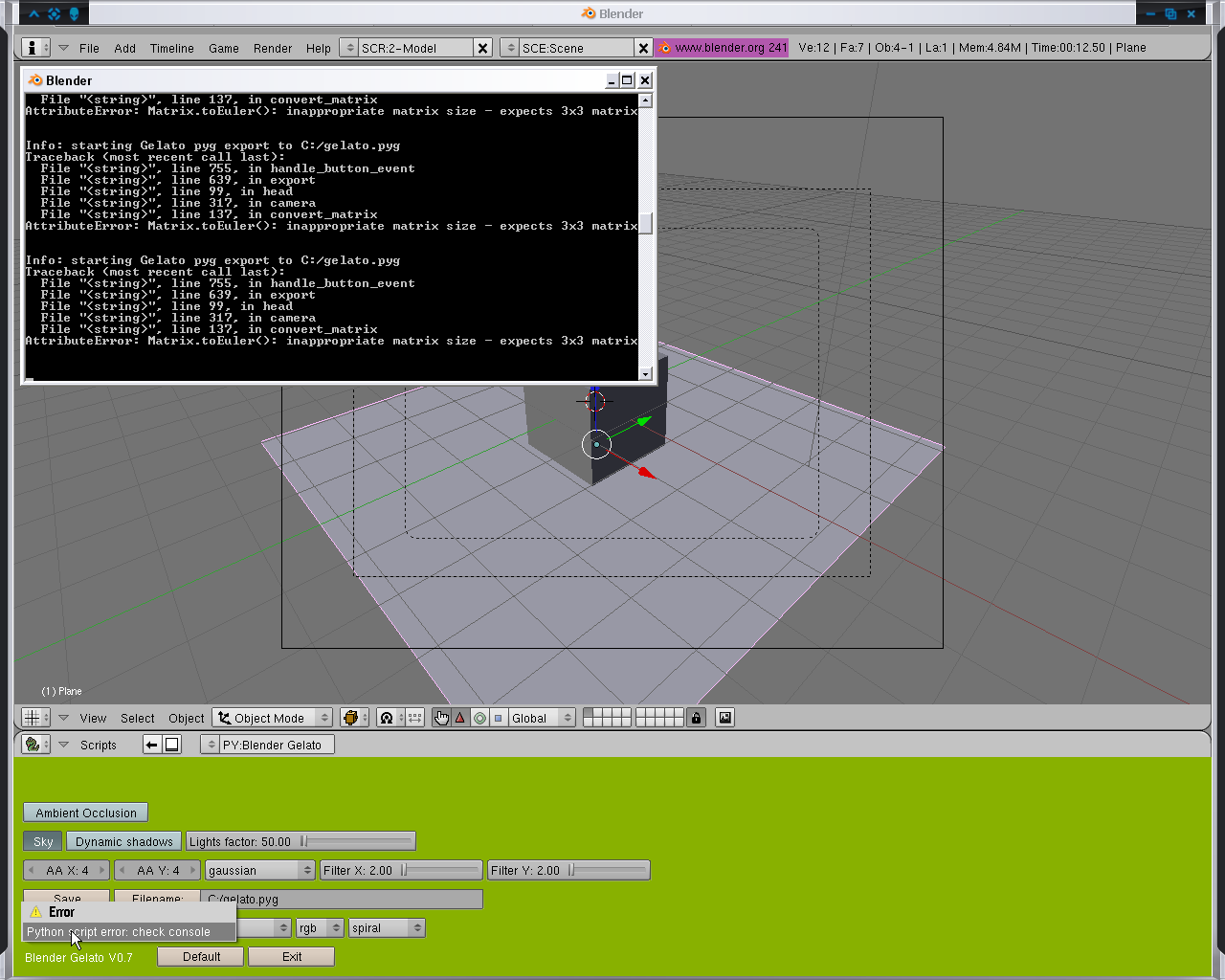Open the gaussian filter dropdown
Screen dimensions: 1225x980
pos(260,870)
